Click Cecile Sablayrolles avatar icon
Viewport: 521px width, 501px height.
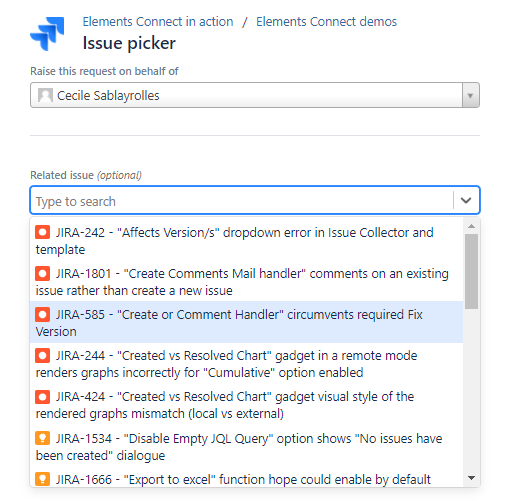(45, 95)
